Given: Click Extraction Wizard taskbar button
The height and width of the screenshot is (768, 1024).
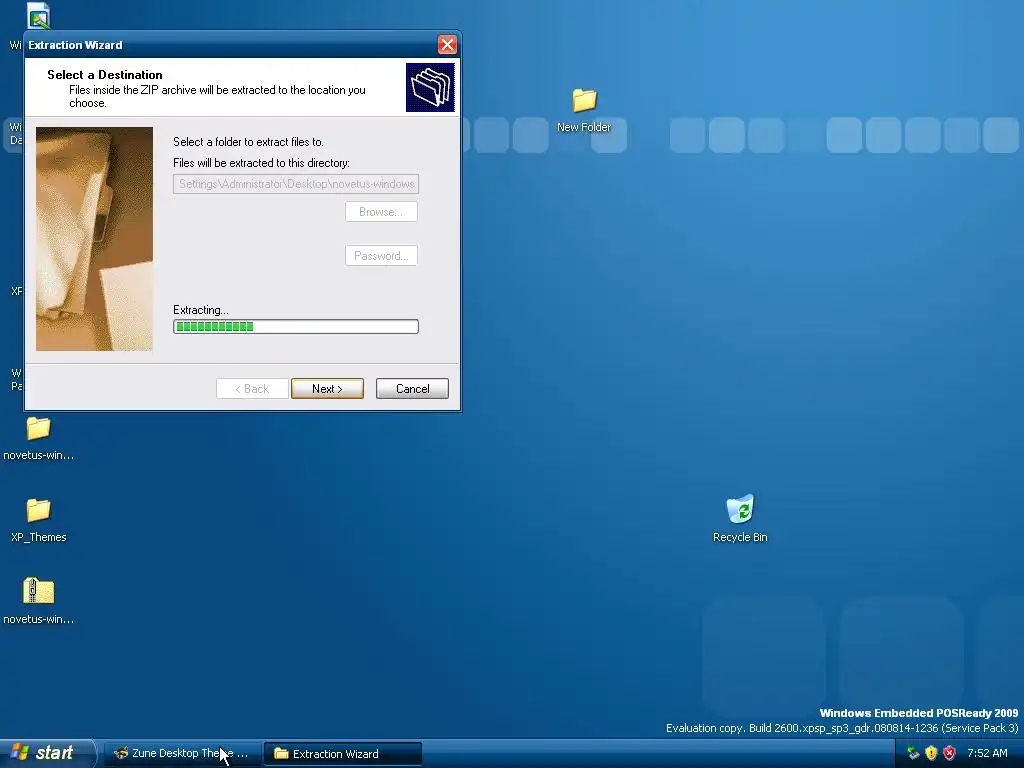Looking at the screenshot, I should (343, 754).
